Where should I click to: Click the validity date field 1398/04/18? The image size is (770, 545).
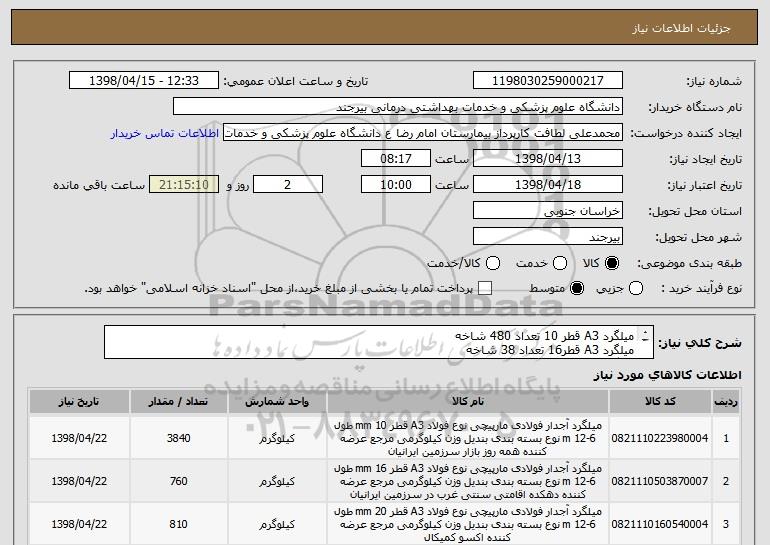(x=548, y=185)
